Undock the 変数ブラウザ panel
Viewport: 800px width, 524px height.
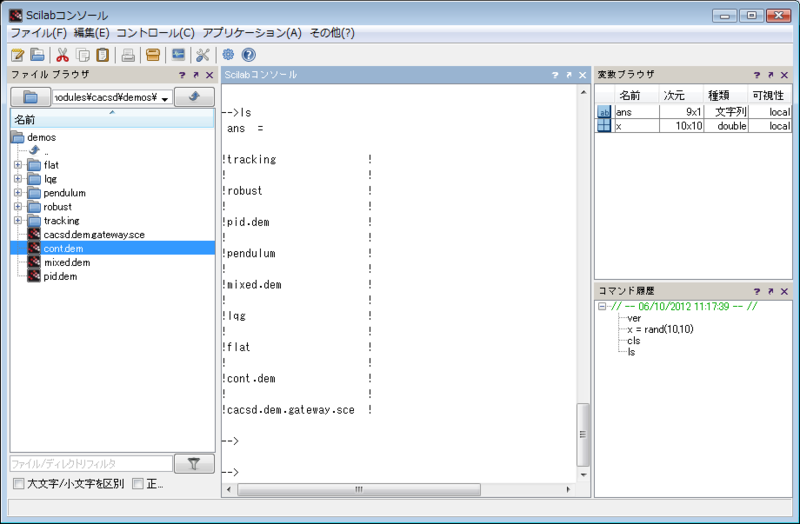tap(770, 75)
